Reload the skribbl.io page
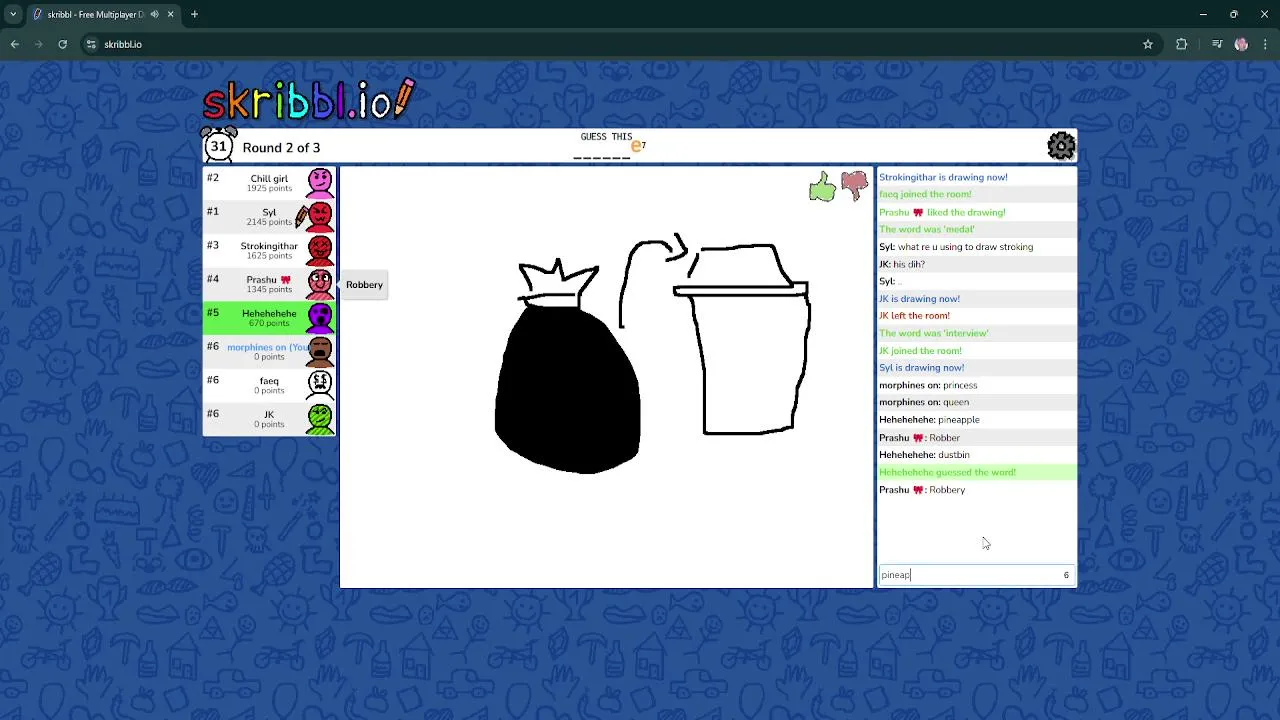The image size is (1280, 720). [62, 44]
